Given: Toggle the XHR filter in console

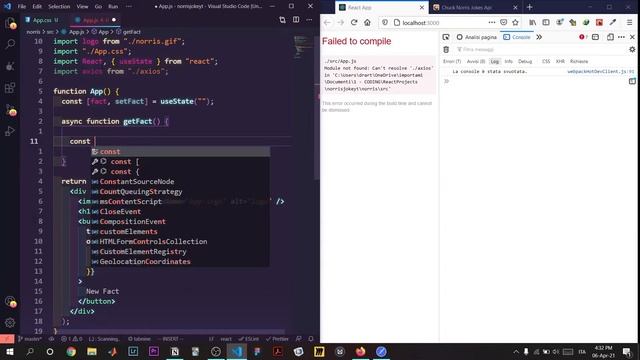Looking at the screenshot, I should tap(560, 61).
